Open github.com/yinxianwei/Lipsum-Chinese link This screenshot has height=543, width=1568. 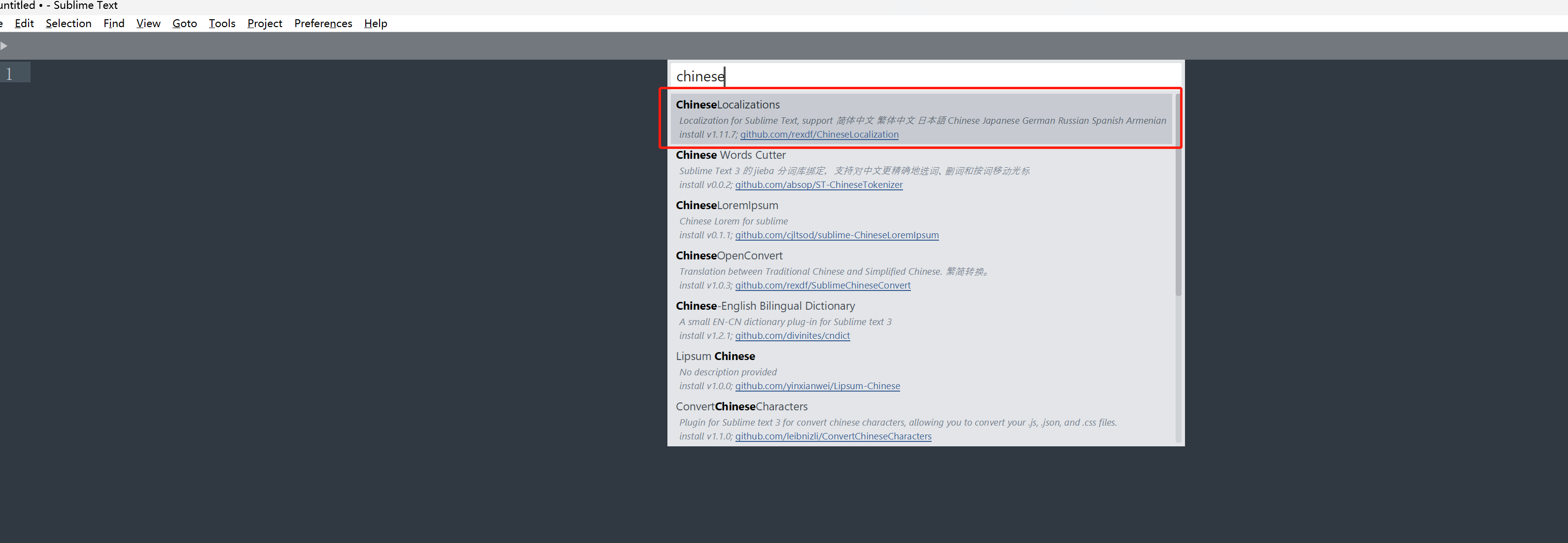(x=817, y=386)
